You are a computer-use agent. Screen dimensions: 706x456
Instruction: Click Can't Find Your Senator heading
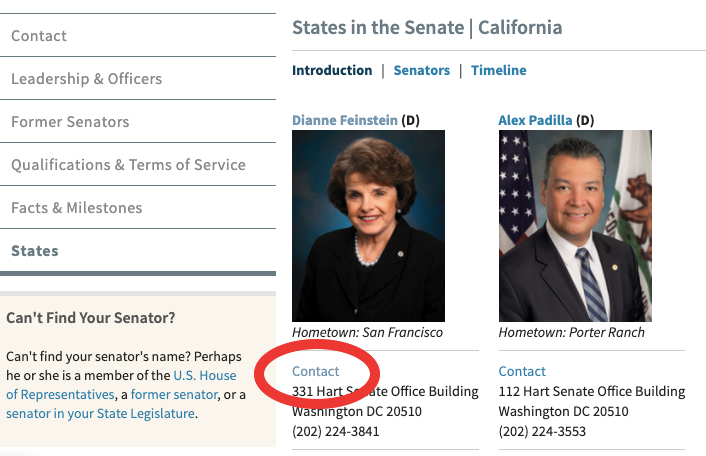[91, 318]
